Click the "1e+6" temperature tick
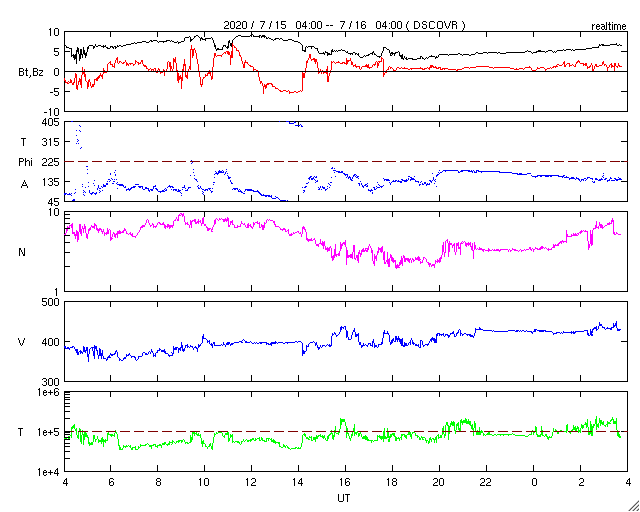 51,392
